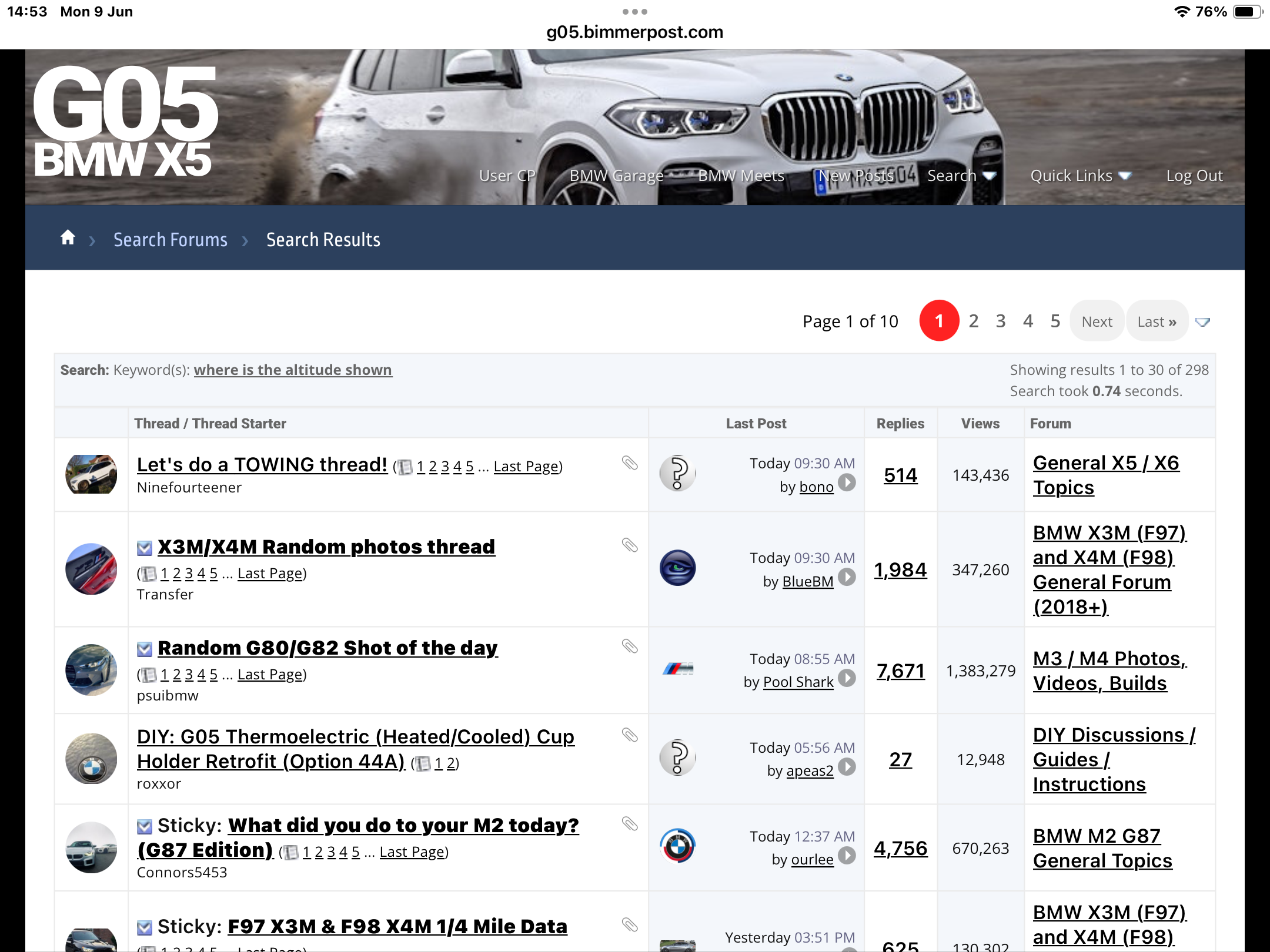Click subscribed icon on 1/4 Mile Data thread

144,928
